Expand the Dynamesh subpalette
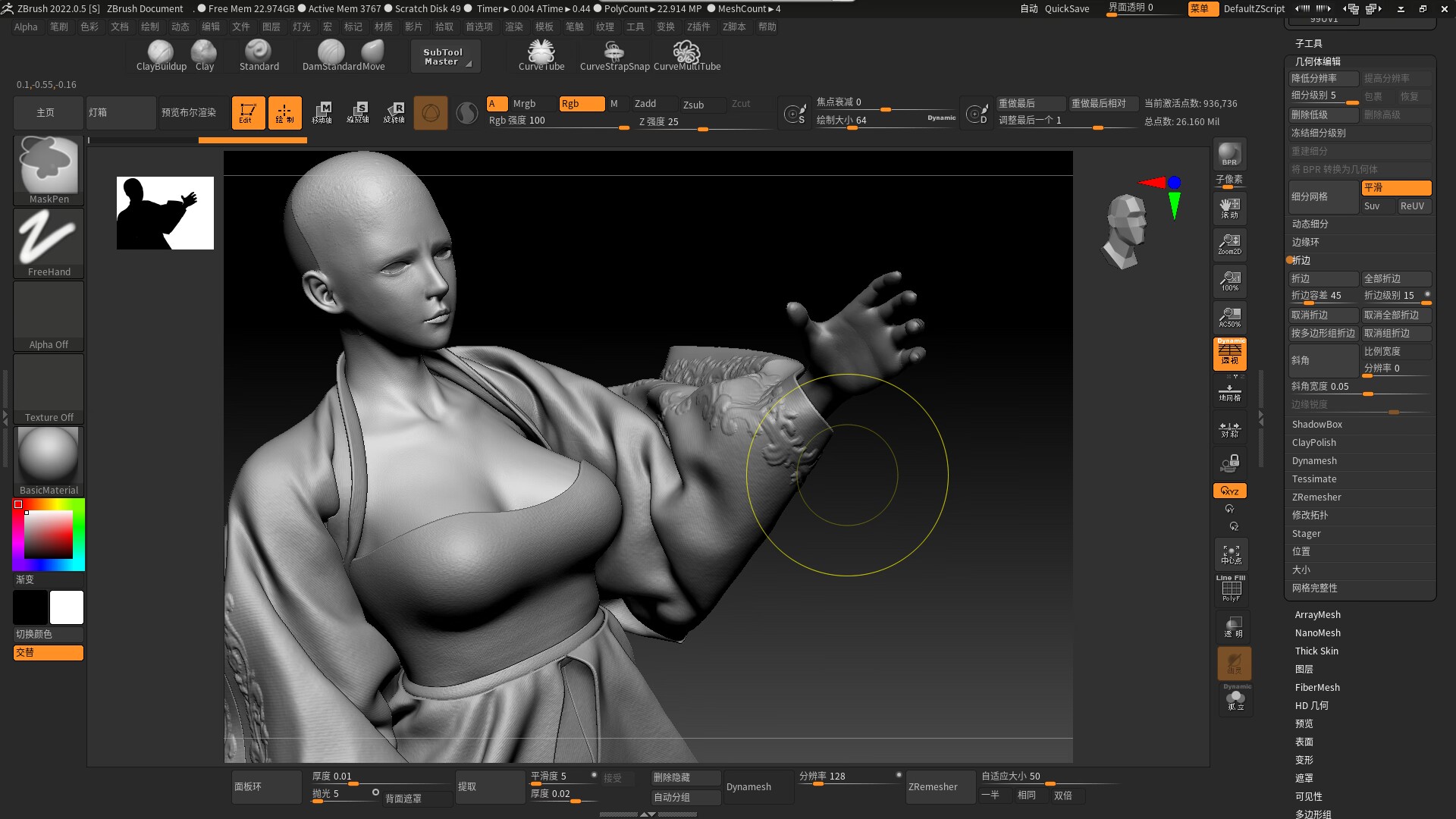 pyautogui.click(x=1314, y=461)
